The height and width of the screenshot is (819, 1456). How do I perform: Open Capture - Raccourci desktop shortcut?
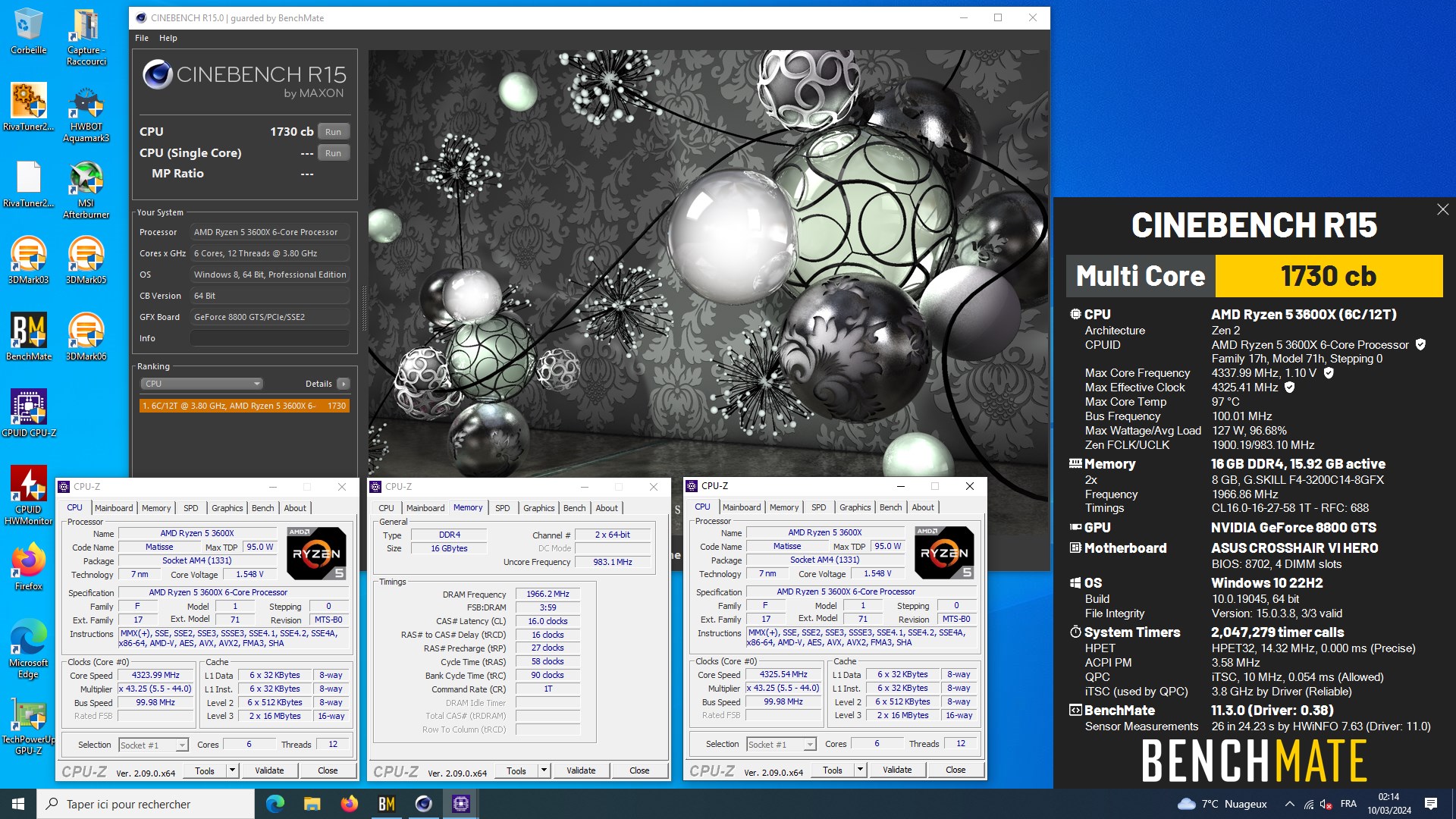coord(86,37)
